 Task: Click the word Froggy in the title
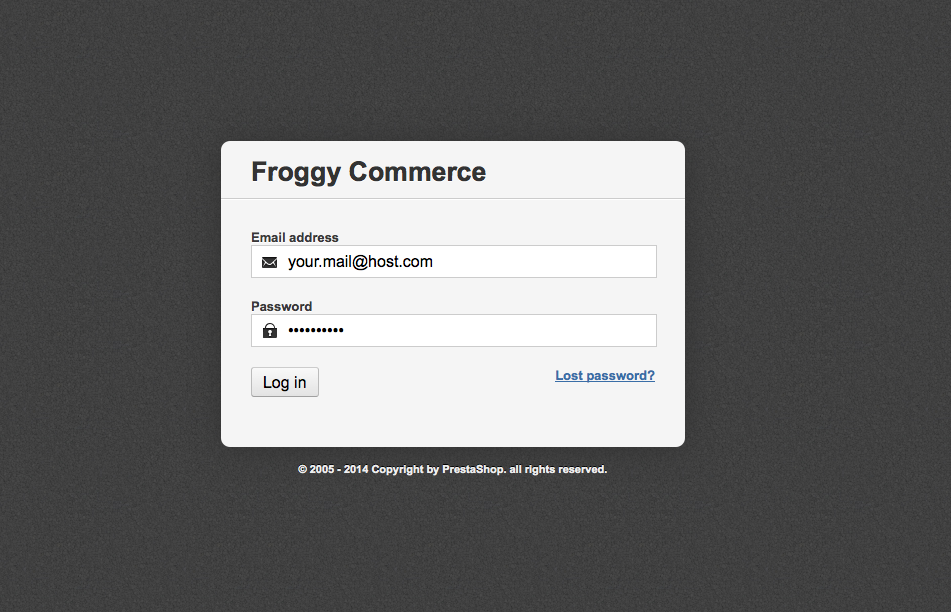[x=296, y=172]
